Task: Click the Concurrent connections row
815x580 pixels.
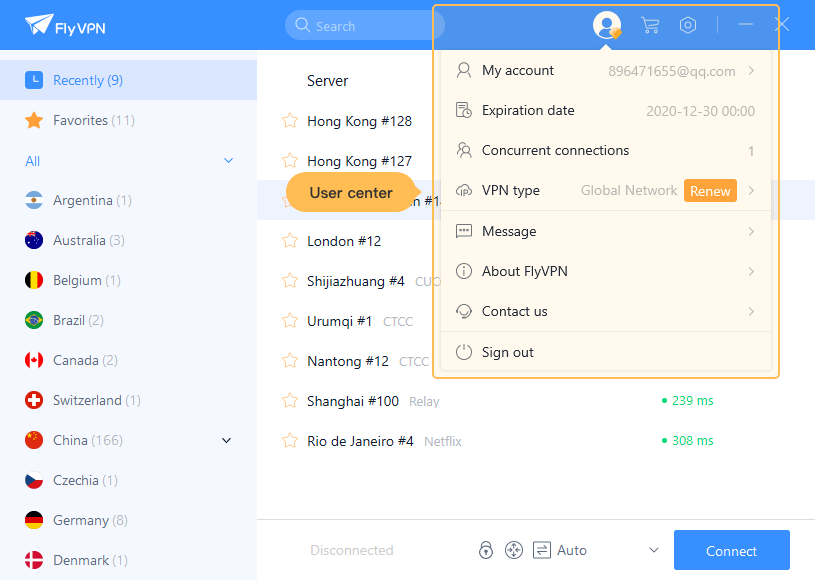Action: (606, 151)
